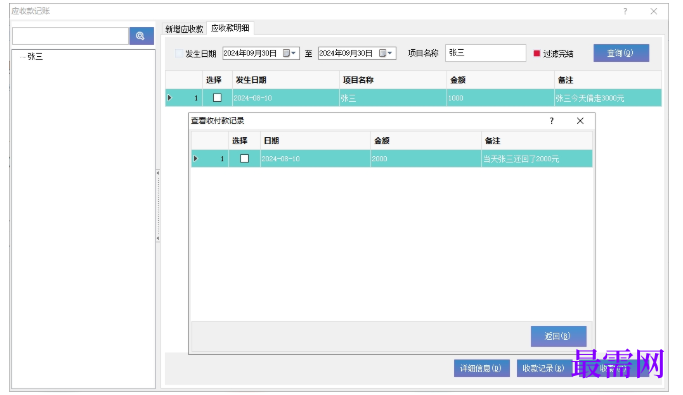This screenshot has height=395, width=683.
Task: Click the 项目名称 input containing 张三
Action: tap(485, 53)
